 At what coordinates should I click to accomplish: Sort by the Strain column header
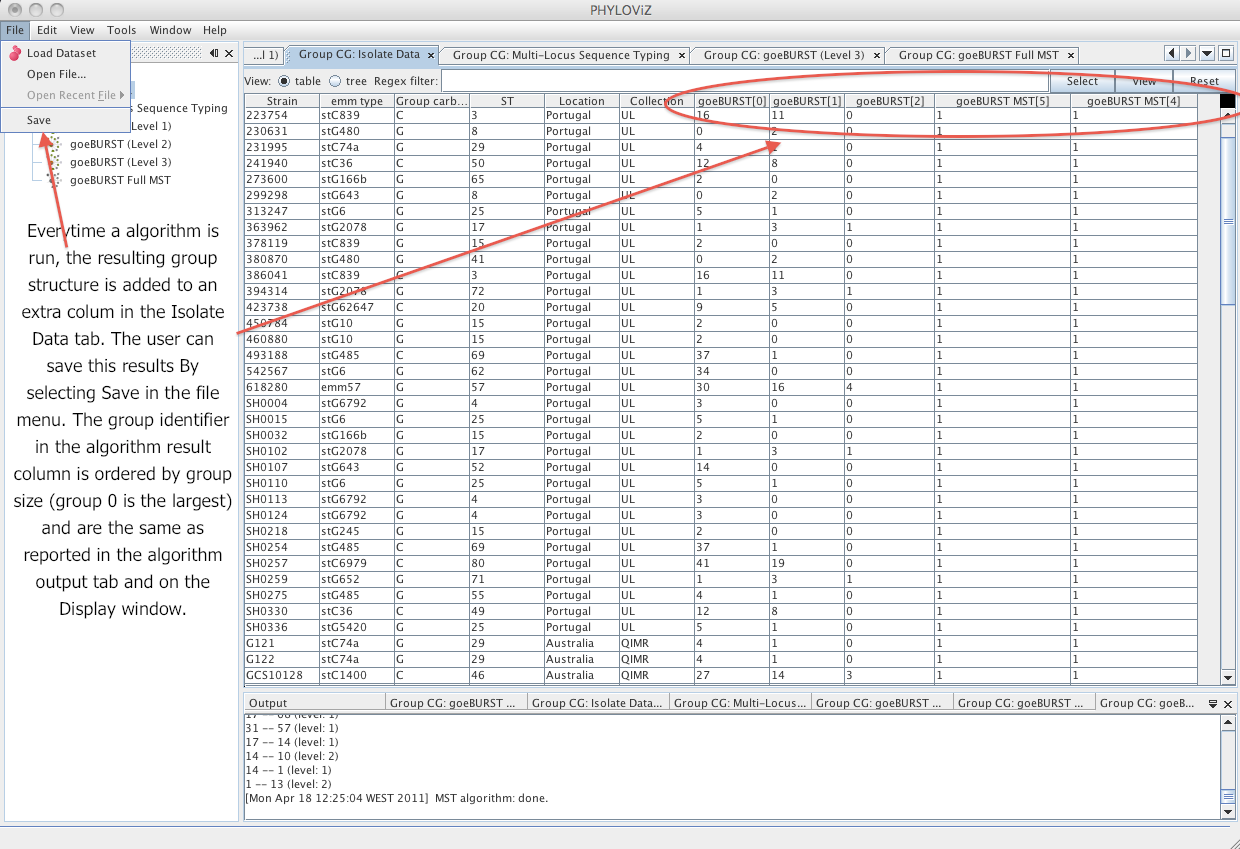[282, 101]
